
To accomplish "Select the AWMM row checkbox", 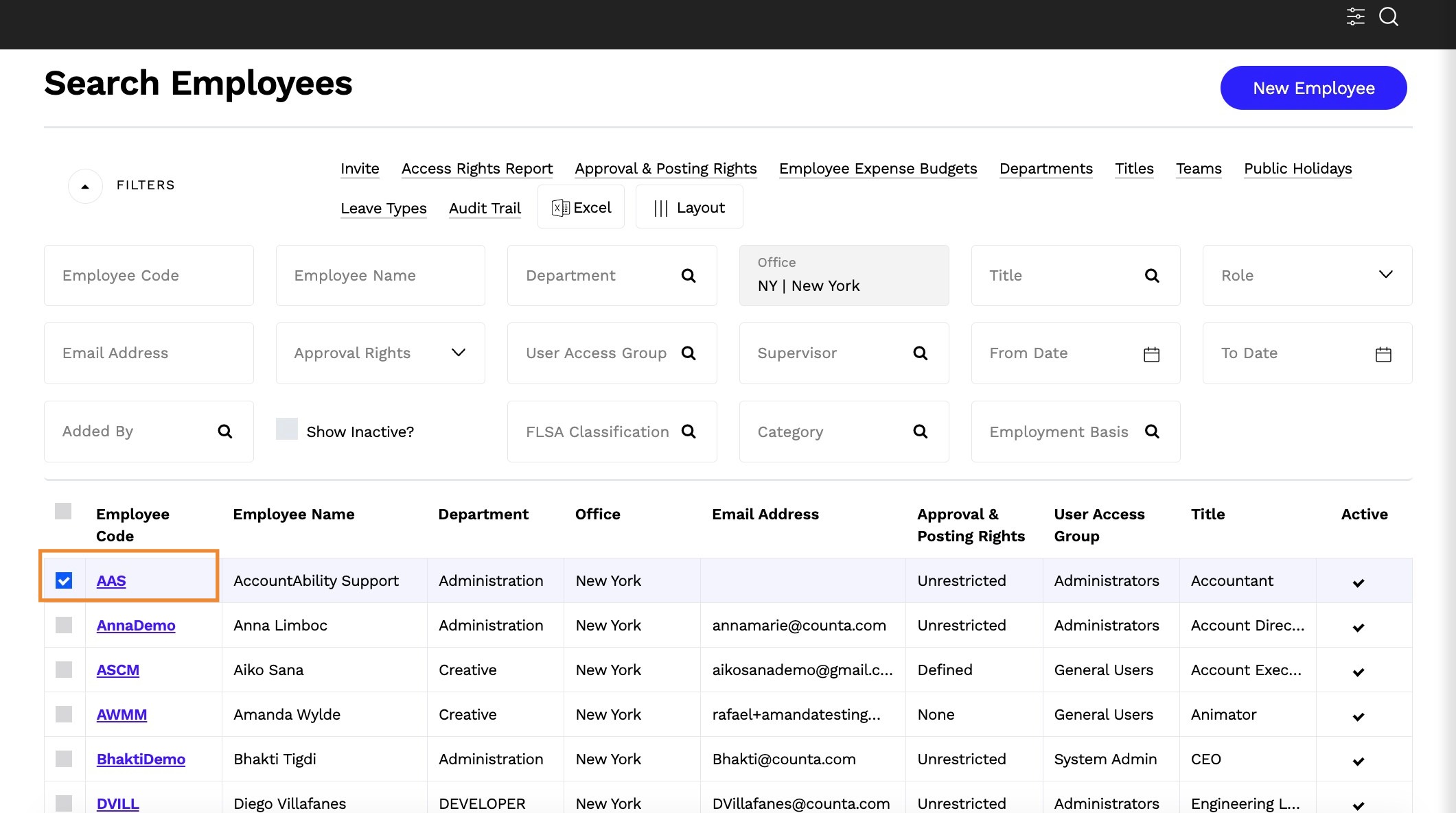I will [x=64, y=714].
